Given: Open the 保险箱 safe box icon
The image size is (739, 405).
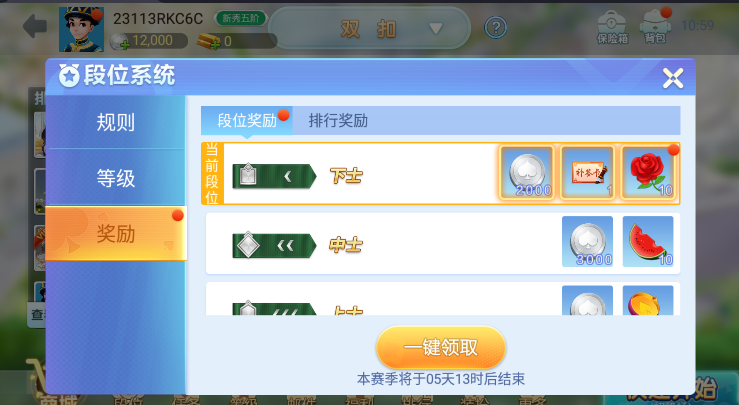Looking at the screenshot, I should click(x=612, y=27).
